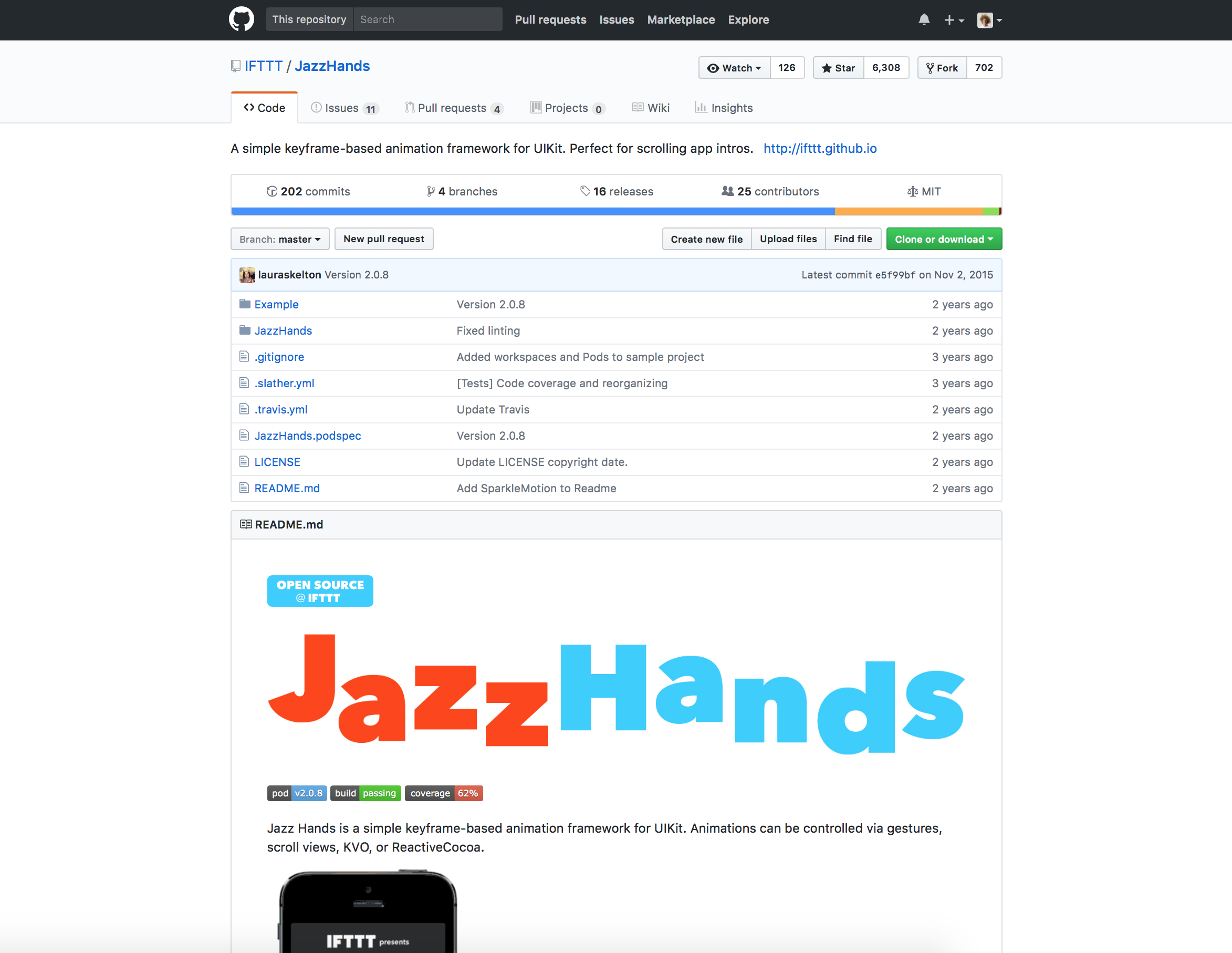Fork the repository

click(942, 68)
